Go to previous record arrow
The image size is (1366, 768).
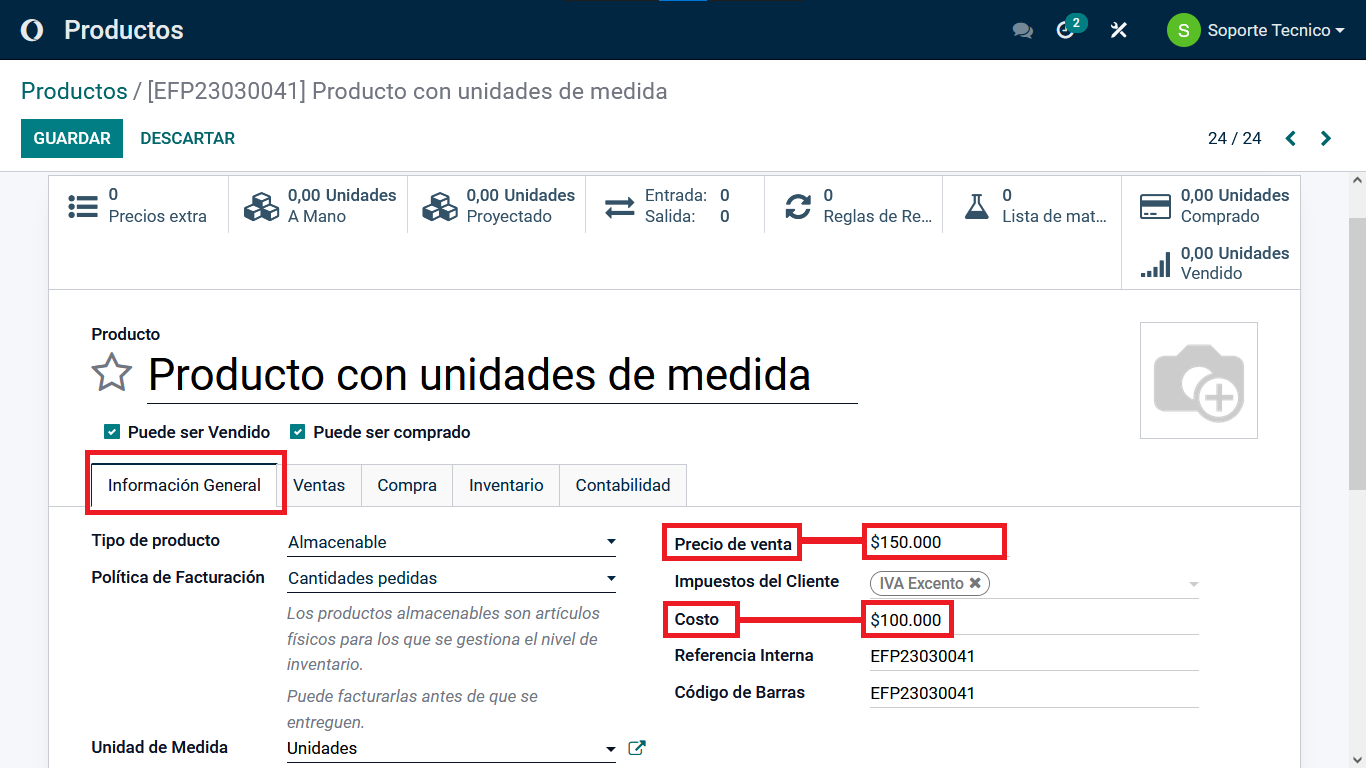click(1291, 139)
